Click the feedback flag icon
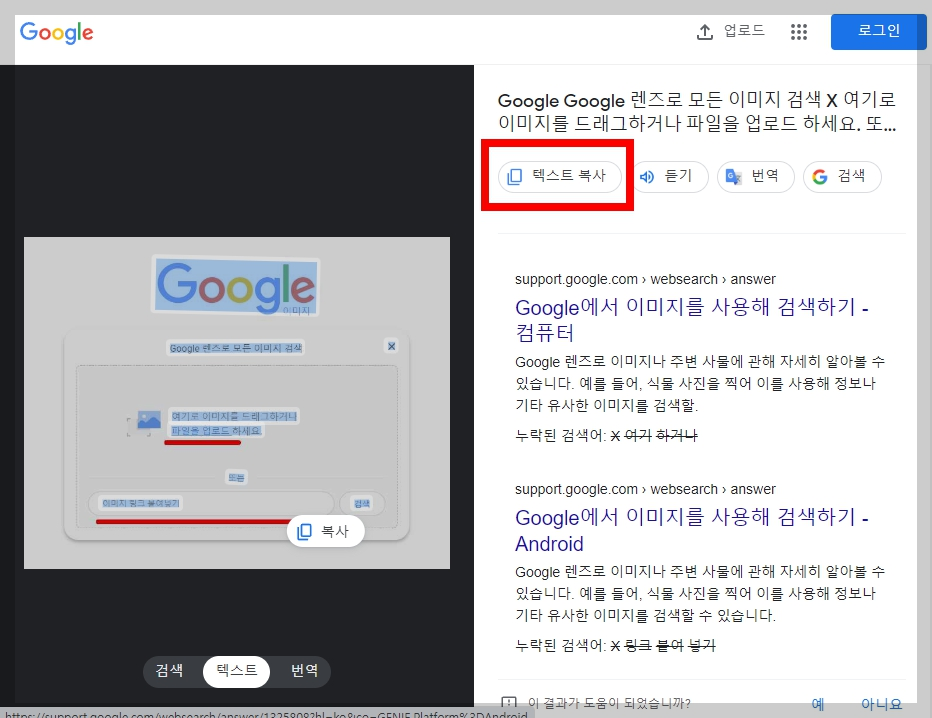Viewport: 932px width, 718px height. [509, 703]
